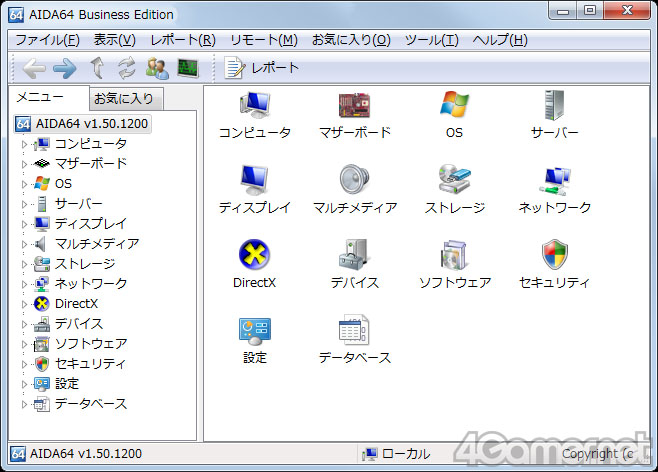Open the ストレージ drive large icon
The width and height of the screenshot is (658, 472).
[x=454, y=179]
